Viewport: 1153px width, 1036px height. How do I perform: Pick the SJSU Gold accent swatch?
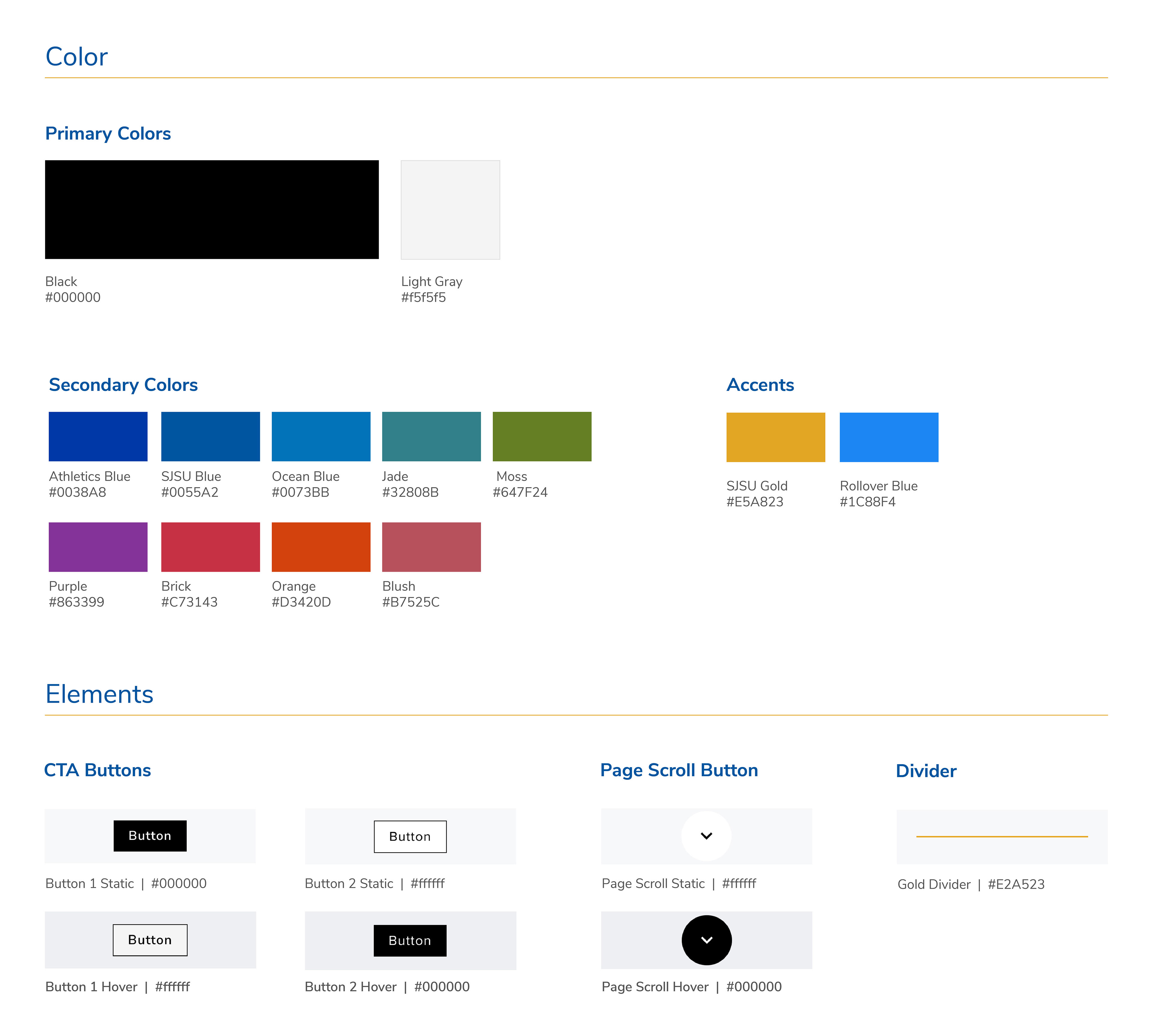coord(775,437)
